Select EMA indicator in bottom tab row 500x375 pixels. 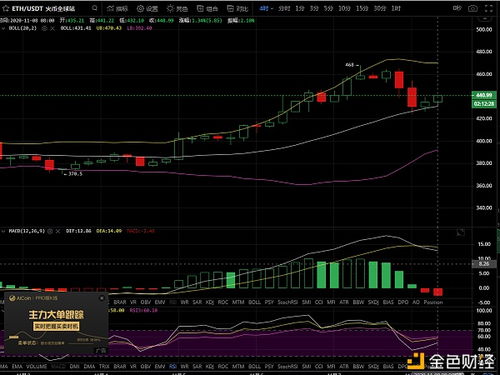click(x=17, y=366)
